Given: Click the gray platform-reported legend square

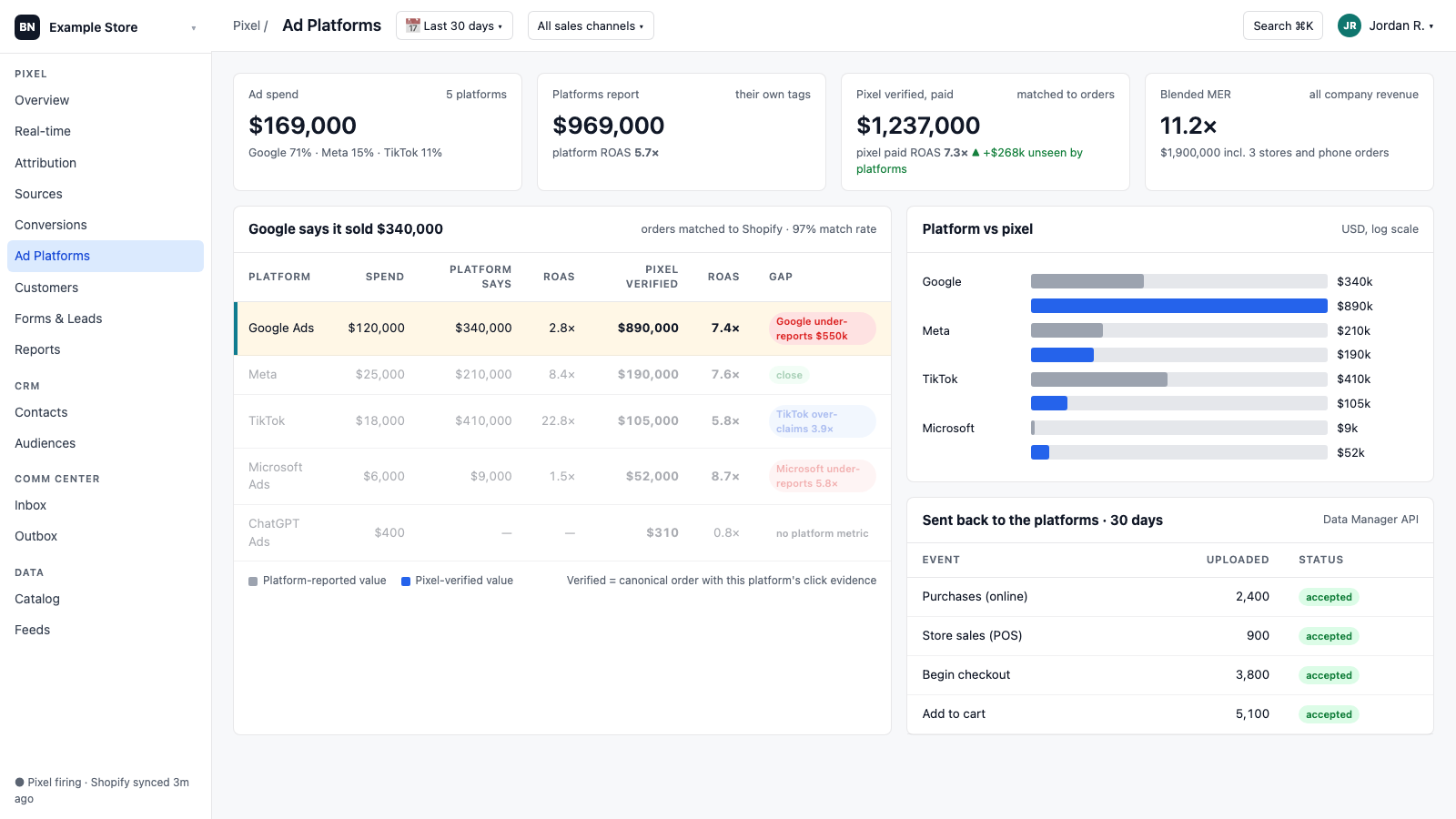Looking at the screenshot, I should click(x=253, y=581).
